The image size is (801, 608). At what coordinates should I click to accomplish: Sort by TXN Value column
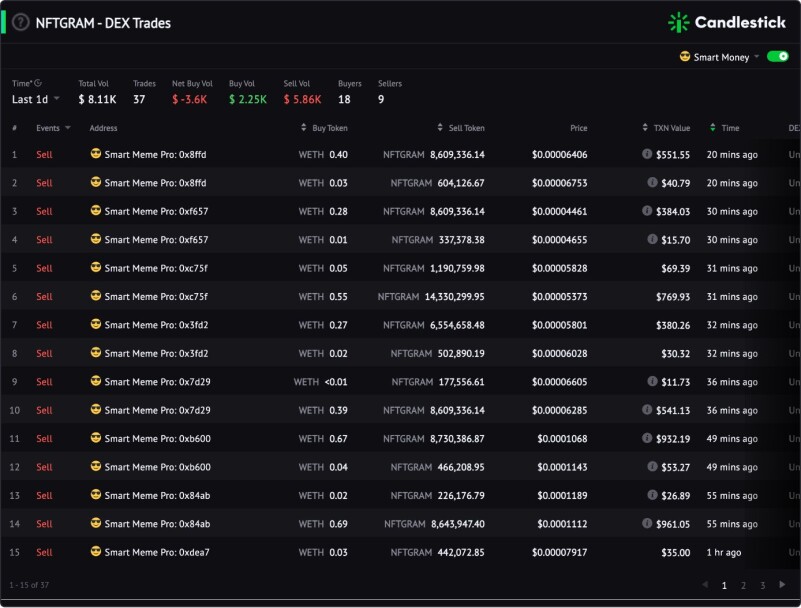[666, 128]
